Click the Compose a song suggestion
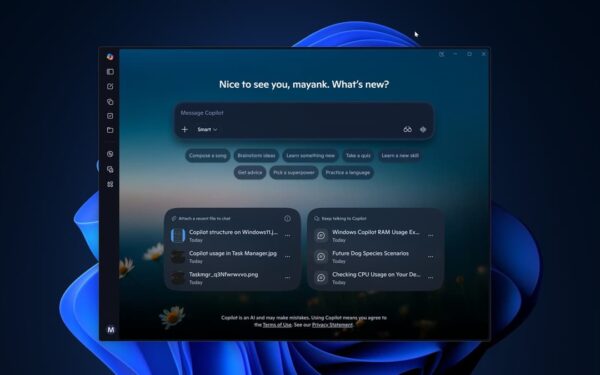Viewport: 600px width, 375px height. [x=208, y=156]
